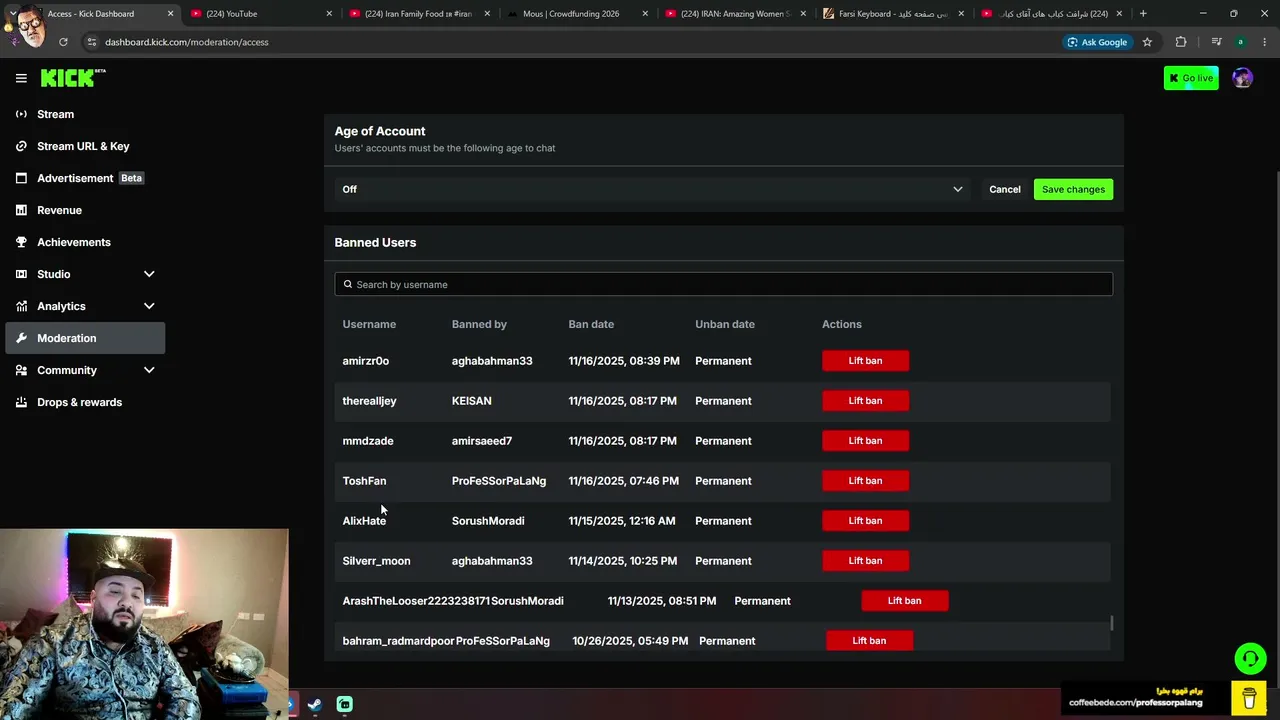Click the Drops & rewards gift icon
Image resolution: width=1280 pixels, height=720 pixels.
[21, 402]
